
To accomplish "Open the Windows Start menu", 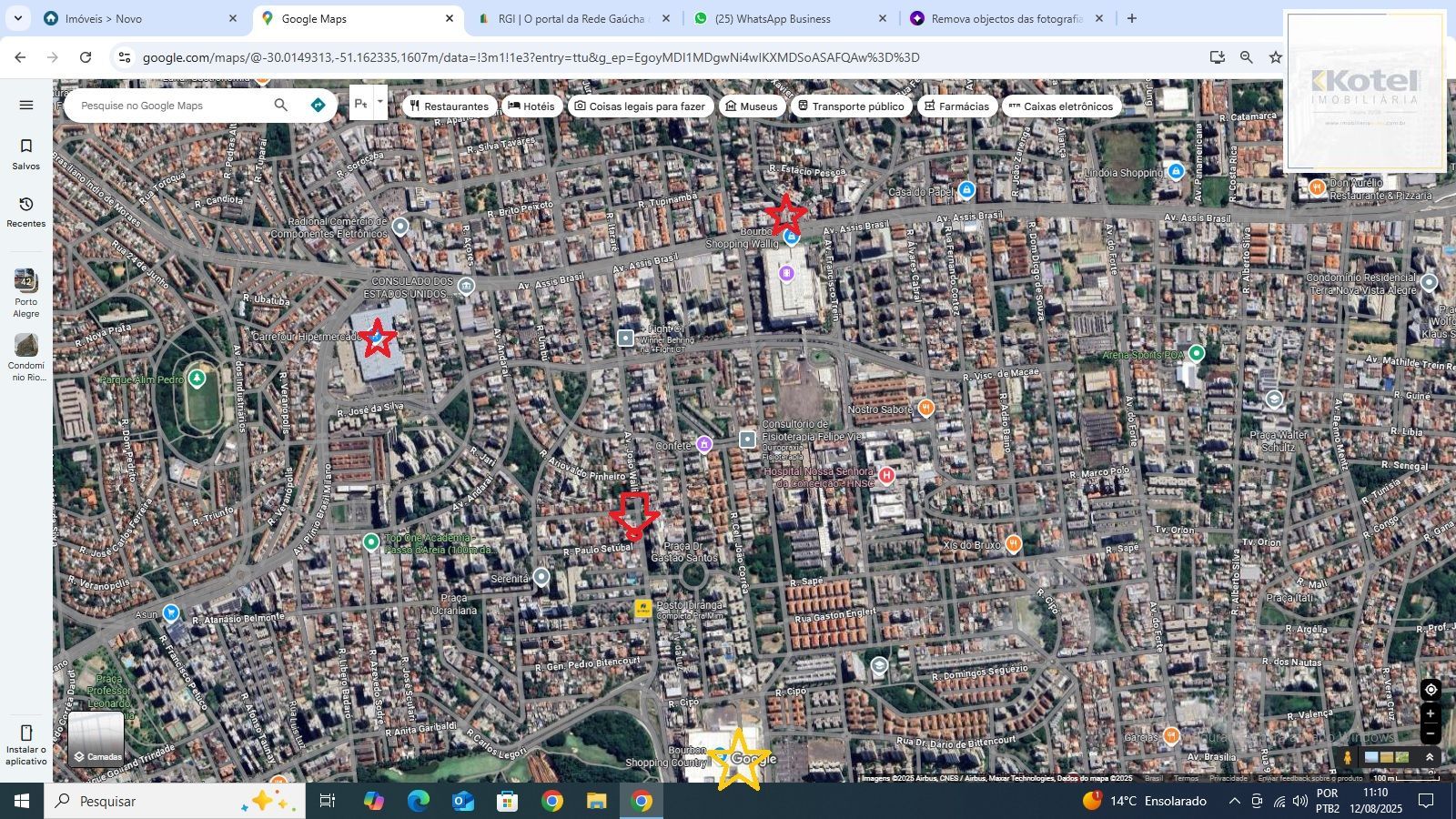I will click(x=22, y=801).
